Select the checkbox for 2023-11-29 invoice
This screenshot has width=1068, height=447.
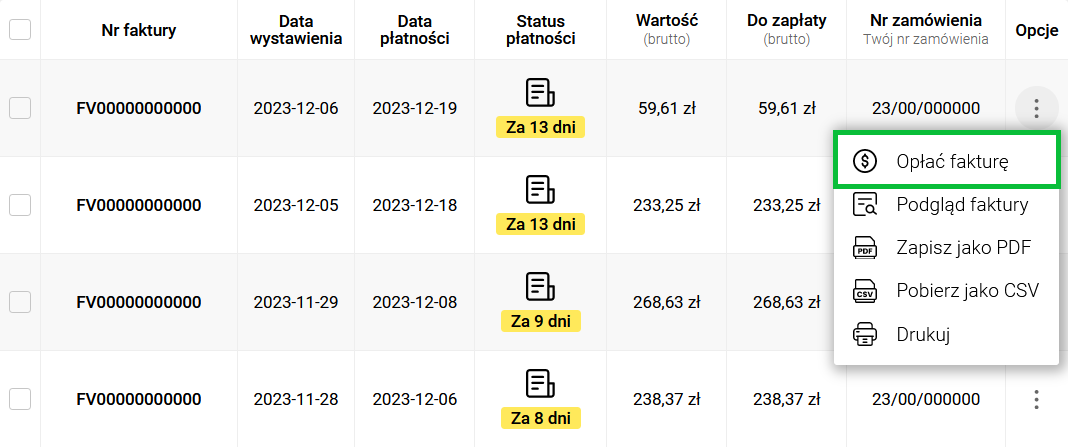pos(20,302)
